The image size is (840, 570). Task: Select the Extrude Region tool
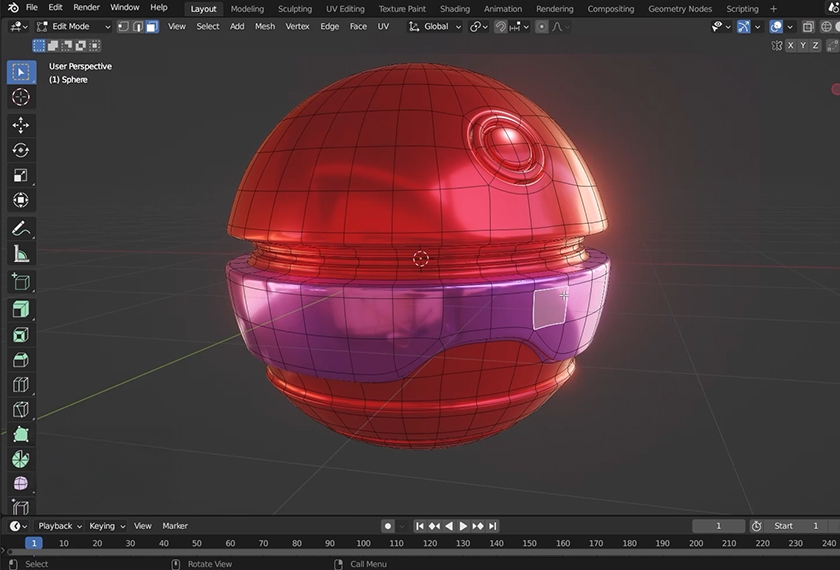pos(20,310)
